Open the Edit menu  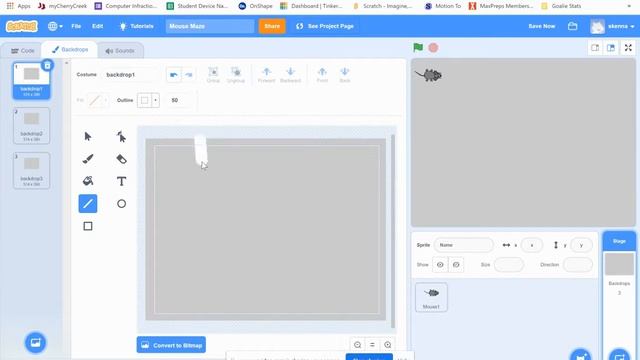coord(98,26)
